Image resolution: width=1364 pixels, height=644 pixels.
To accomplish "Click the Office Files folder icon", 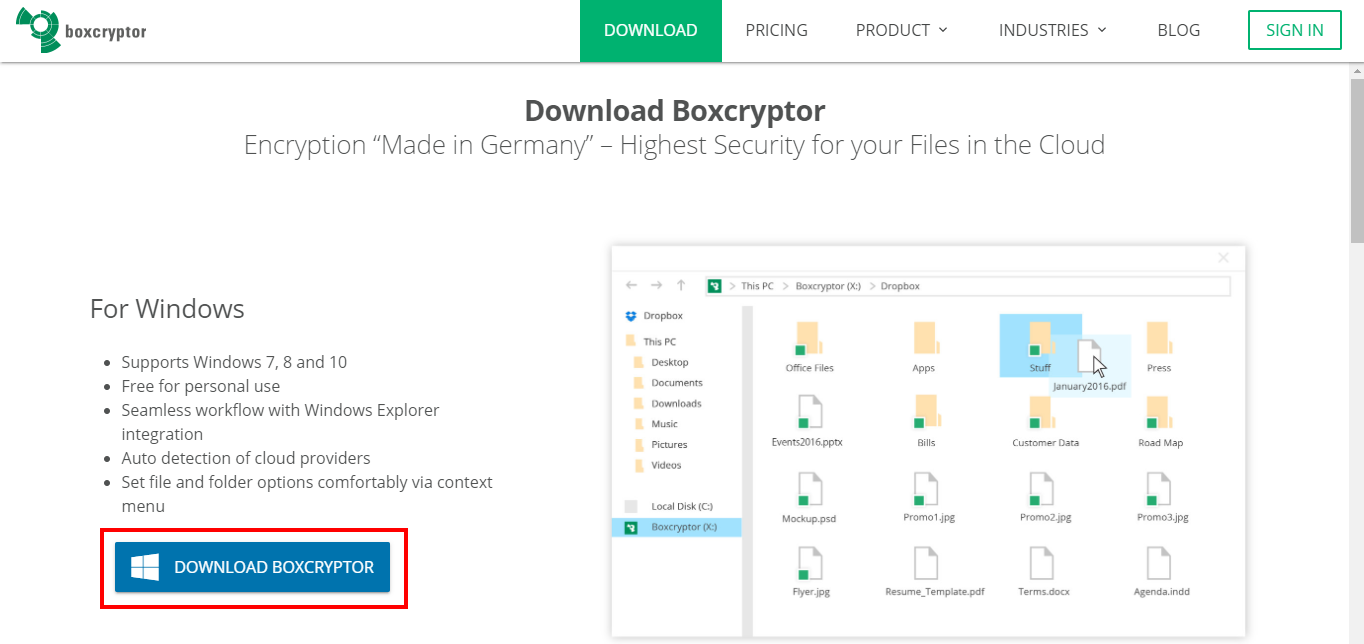I will tap(808, 339).
